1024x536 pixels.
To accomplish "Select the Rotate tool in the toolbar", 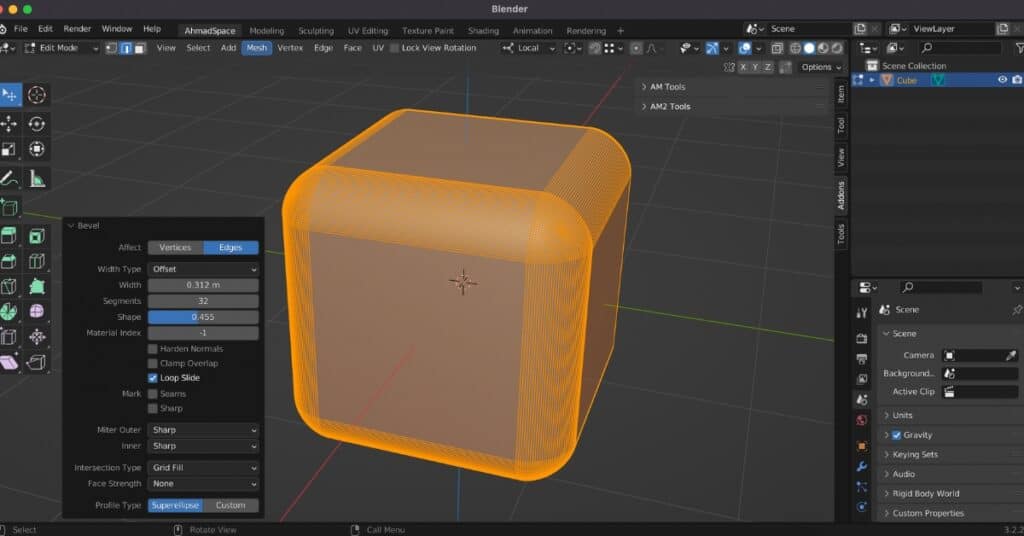I will [37, 124].
